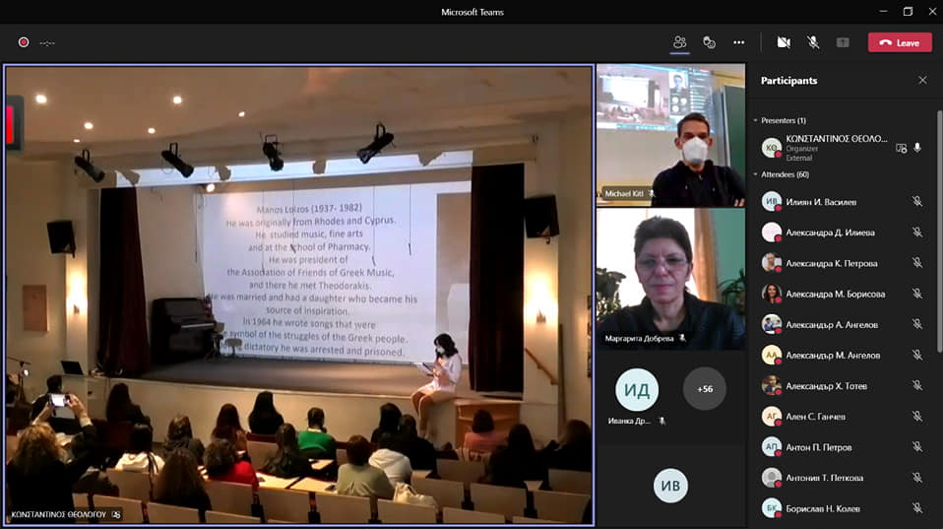Collapse the Presenters (1) section

pos(756,120)
